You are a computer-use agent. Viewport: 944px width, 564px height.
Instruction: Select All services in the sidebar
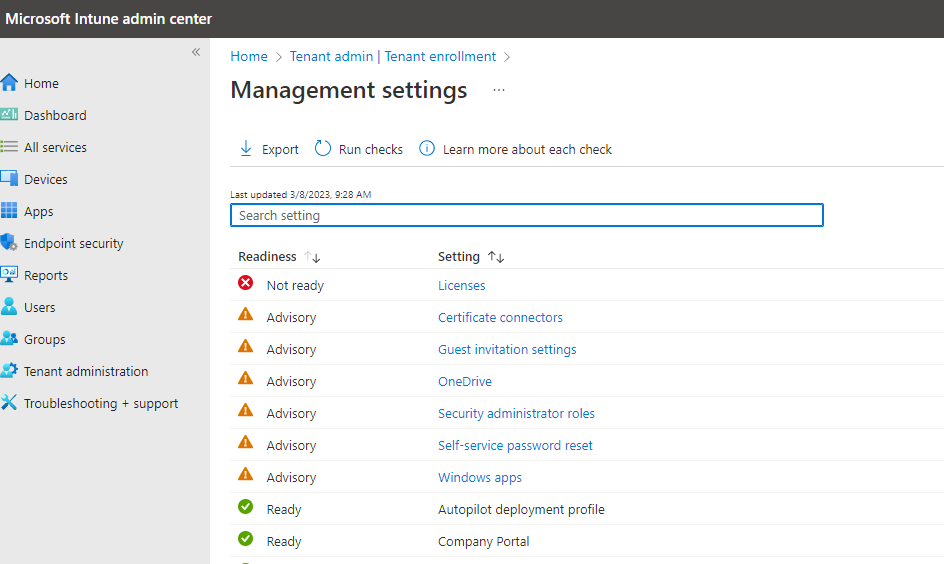pos(55,147)
